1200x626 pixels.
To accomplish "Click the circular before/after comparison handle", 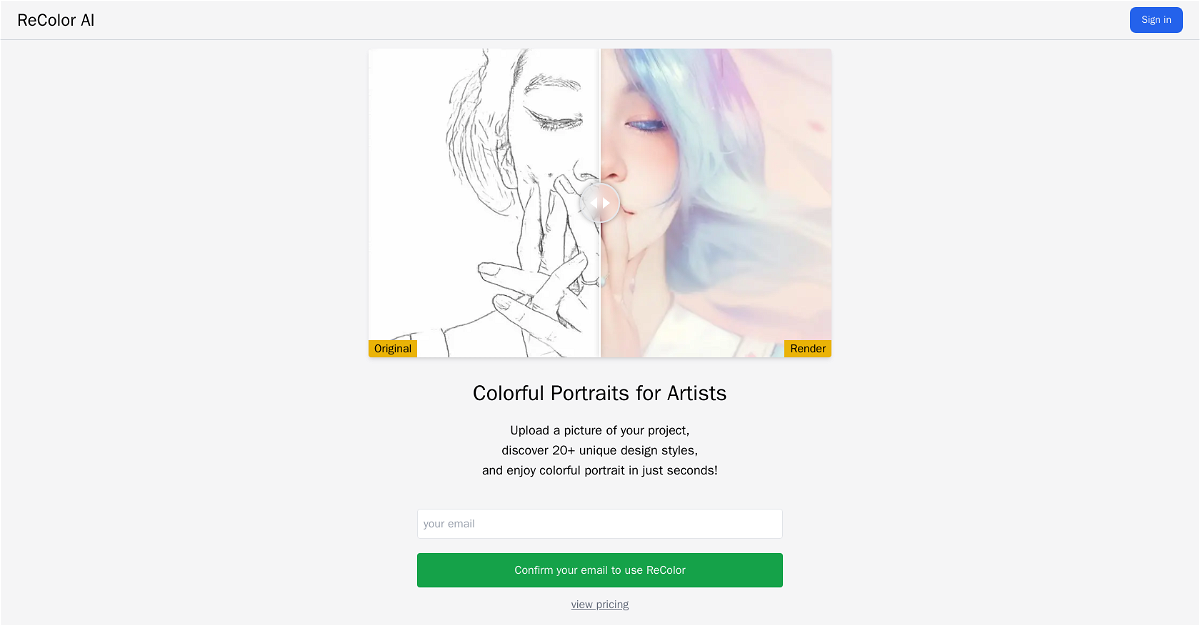I will (x=600, y=203).
